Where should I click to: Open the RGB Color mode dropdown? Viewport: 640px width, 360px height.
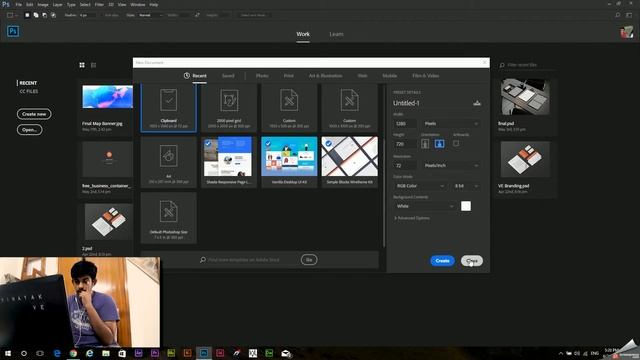pos(420,186)
